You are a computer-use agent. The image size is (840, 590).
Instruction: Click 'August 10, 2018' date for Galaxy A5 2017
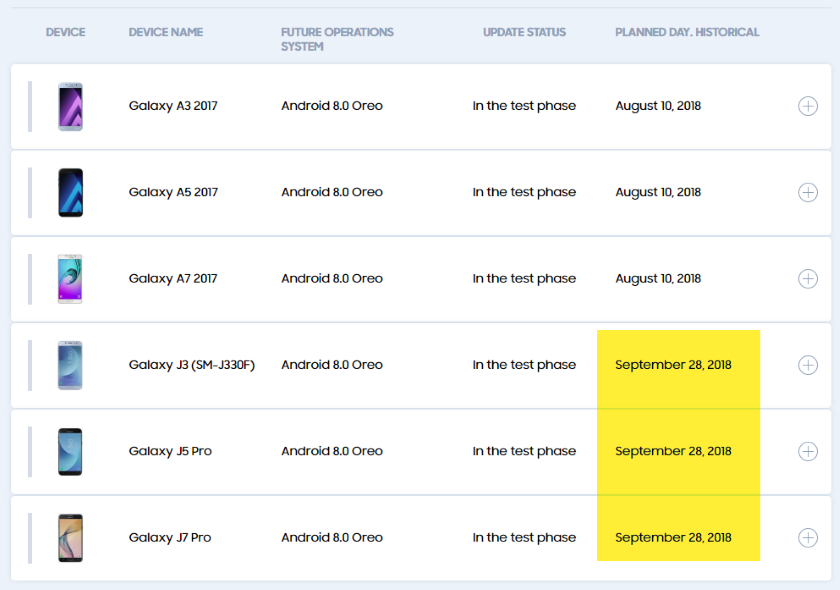(x=658, y=192)
